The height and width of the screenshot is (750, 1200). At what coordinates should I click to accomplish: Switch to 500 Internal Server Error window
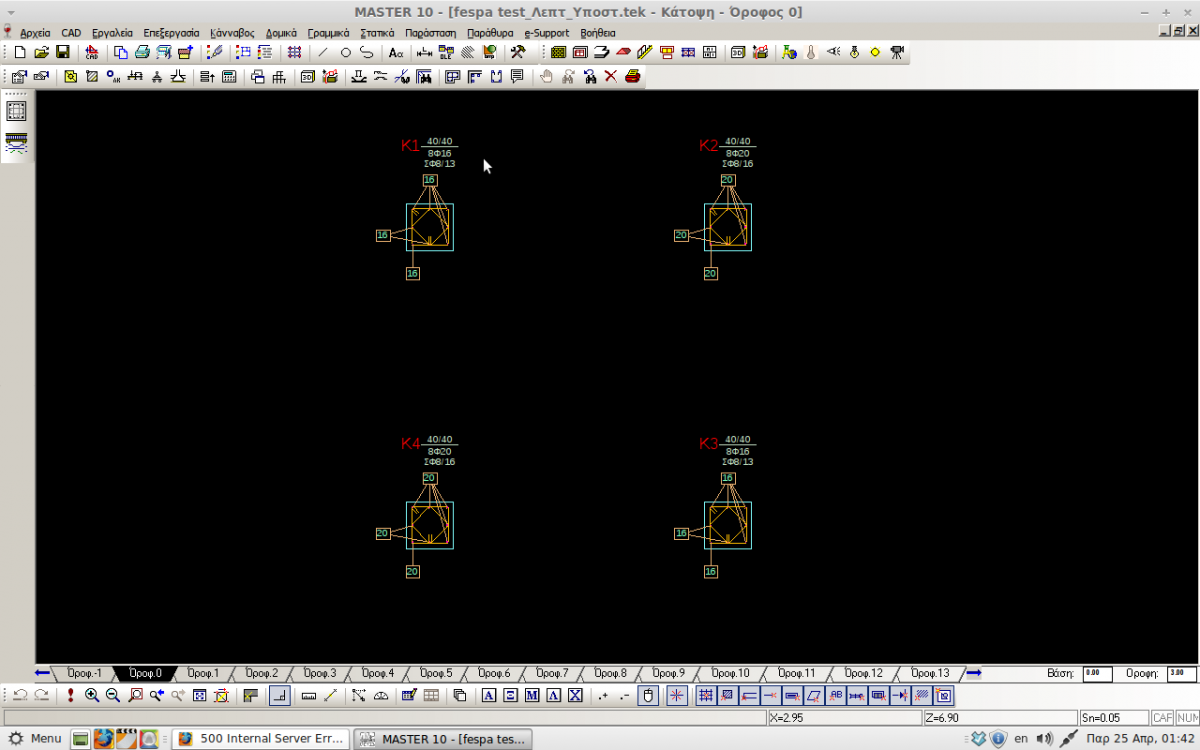click(x=262, y=739)
